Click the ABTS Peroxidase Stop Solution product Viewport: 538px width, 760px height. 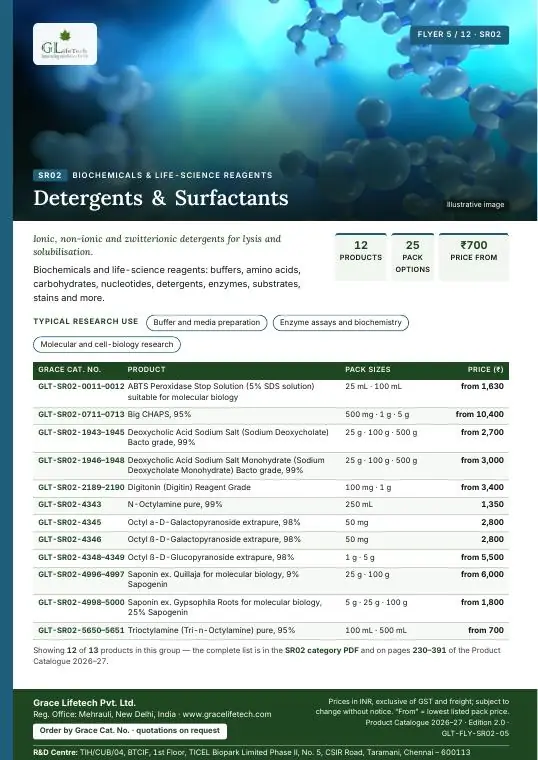pos(221,392)
